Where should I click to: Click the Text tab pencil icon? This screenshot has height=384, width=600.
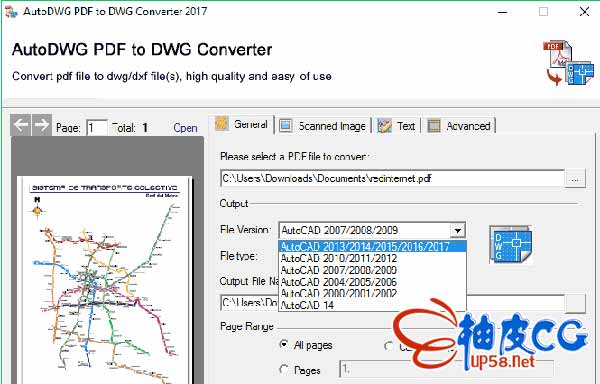384,125
